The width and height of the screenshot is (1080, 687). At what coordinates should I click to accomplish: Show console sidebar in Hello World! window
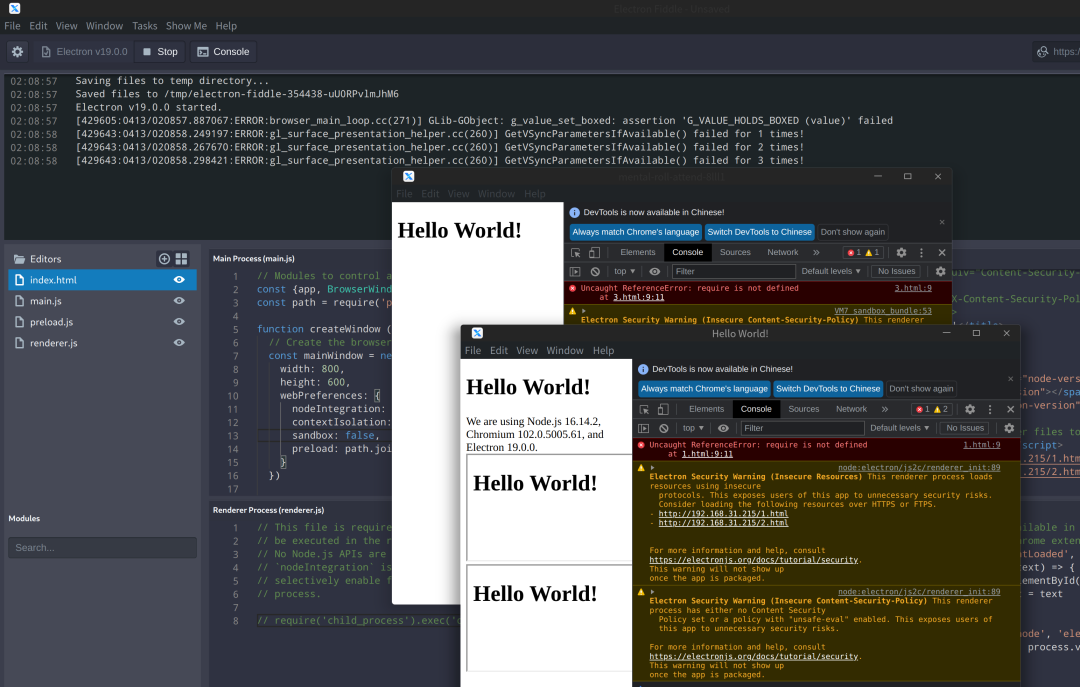coord(643,428)
